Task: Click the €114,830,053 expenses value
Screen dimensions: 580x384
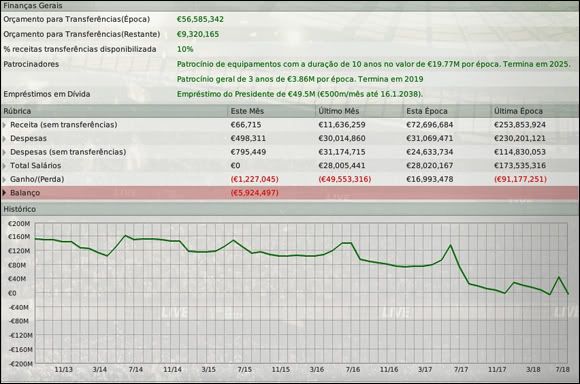Action: click(x=520, y=152)
